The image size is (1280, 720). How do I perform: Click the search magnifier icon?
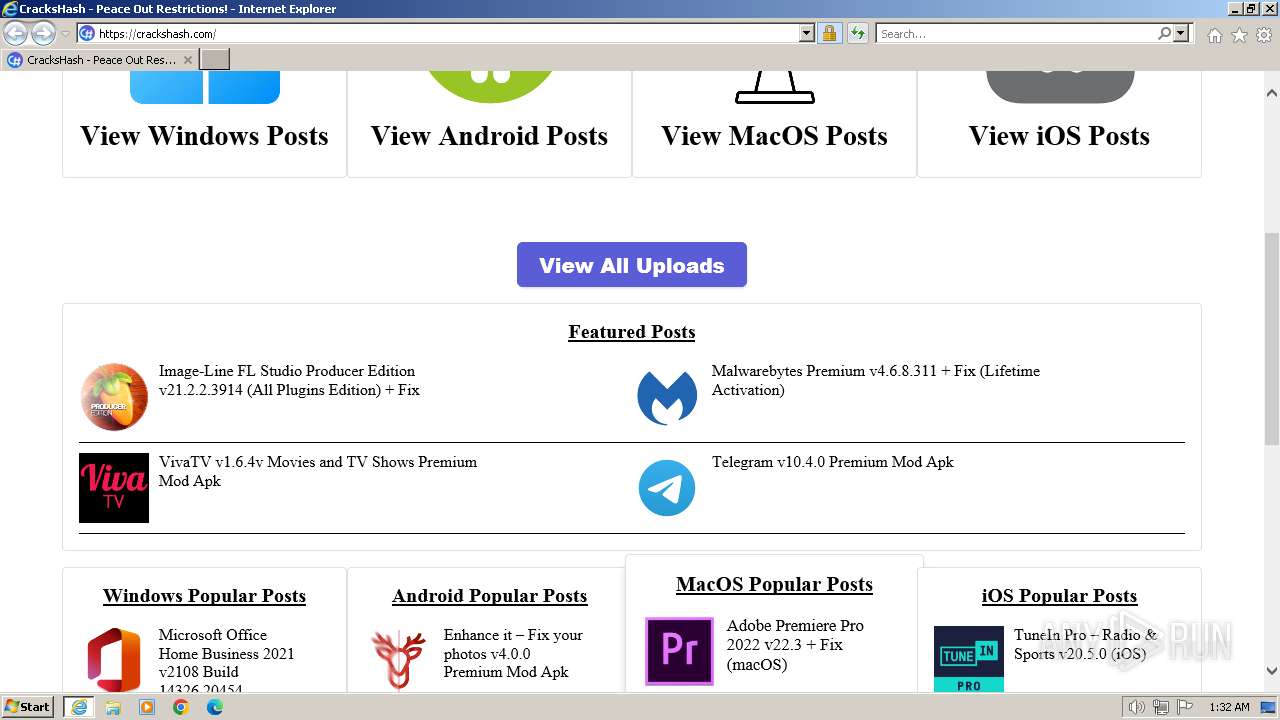[x=1164, y=33]
